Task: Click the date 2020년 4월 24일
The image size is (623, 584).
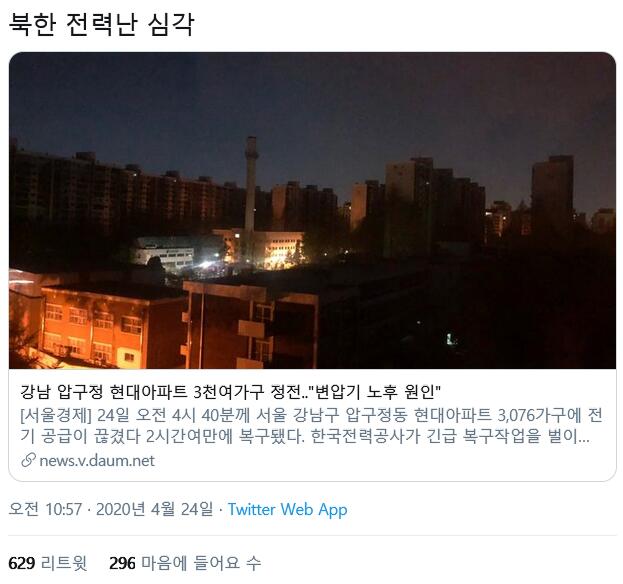Action: coord(155,509)
